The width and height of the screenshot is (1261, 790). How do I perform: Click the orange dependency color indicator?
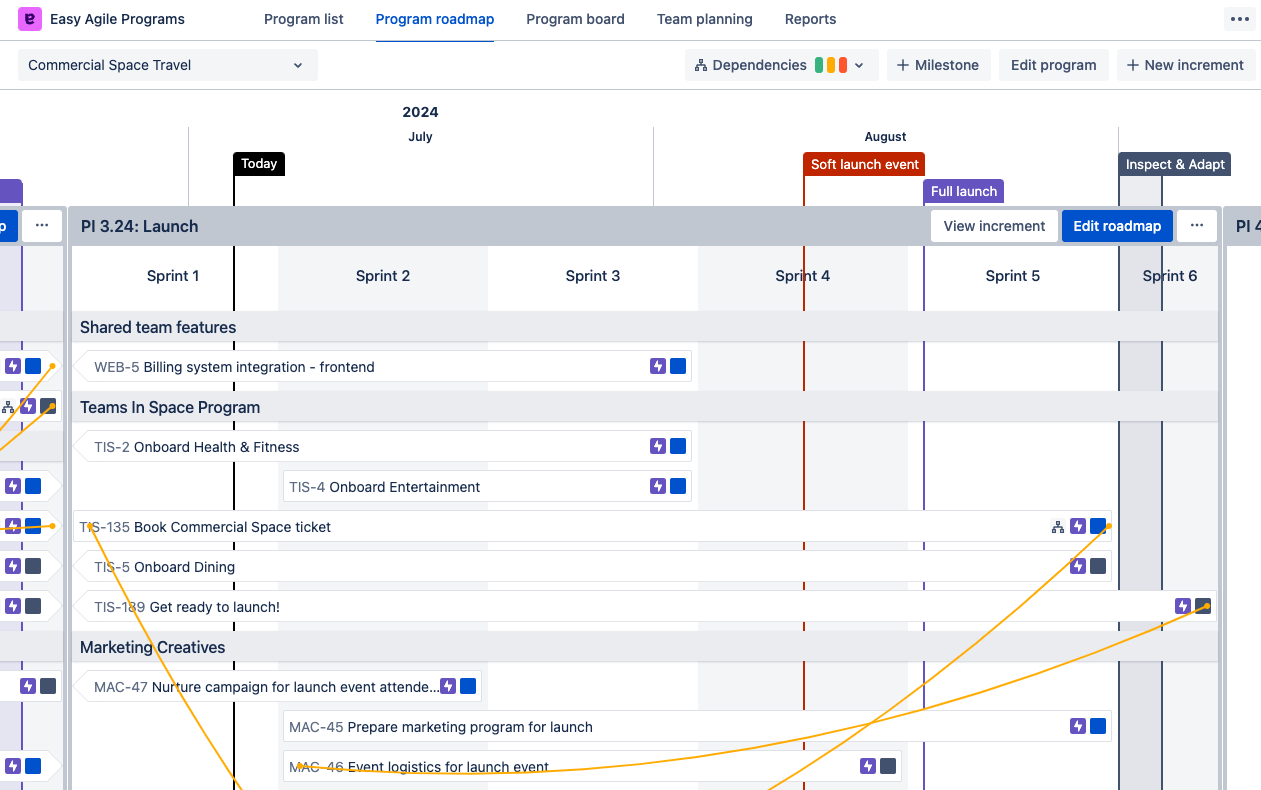pyautogui.click(x=831, y=65)
